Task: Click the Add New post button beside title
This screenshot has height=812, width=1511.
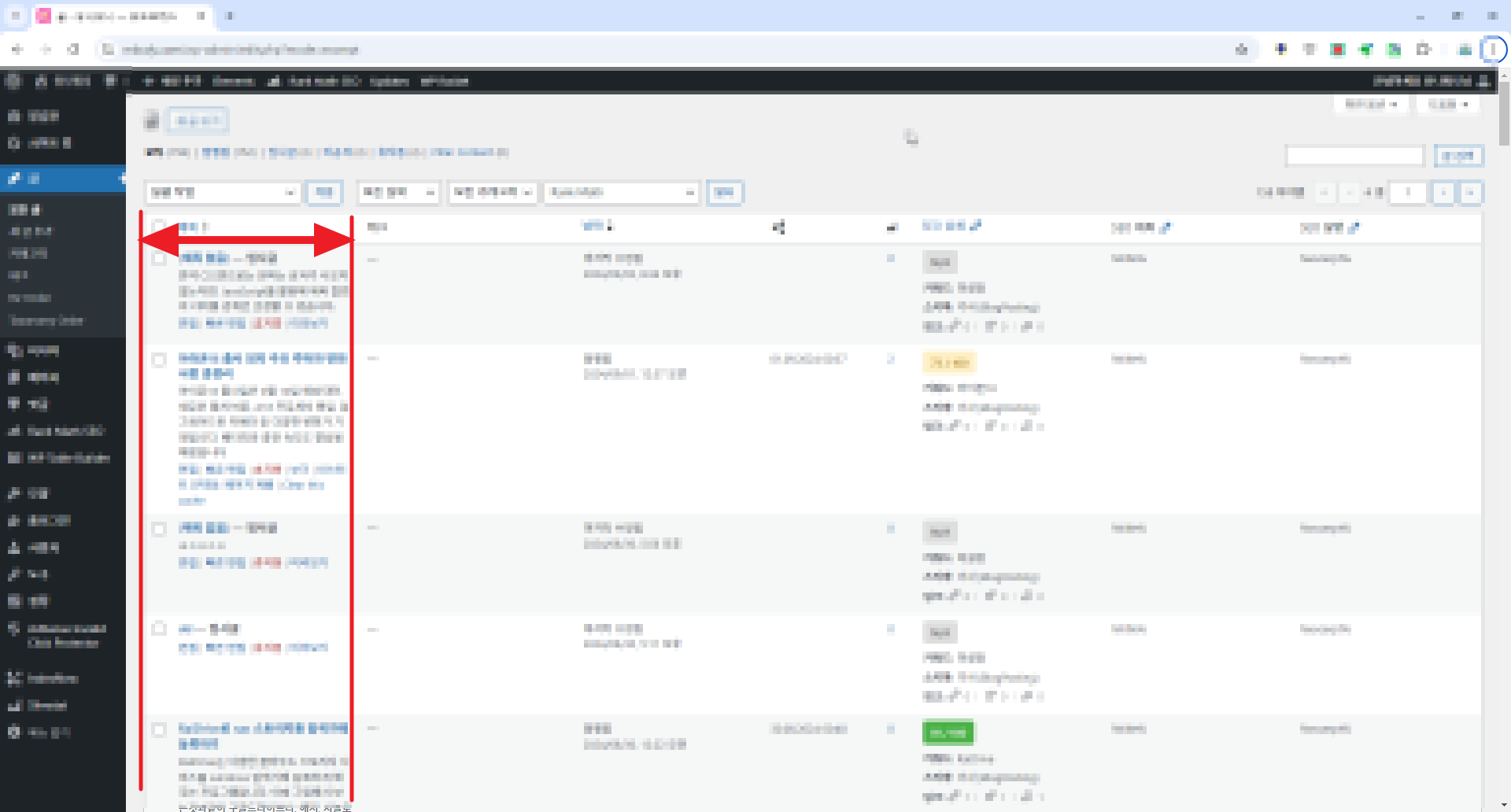Action: (198, 120)
